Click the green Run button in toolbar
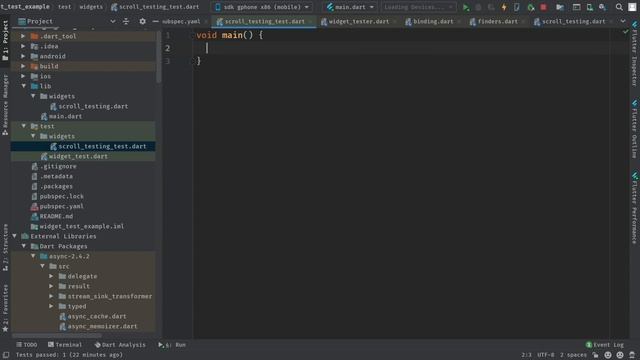 coord(466,7)
